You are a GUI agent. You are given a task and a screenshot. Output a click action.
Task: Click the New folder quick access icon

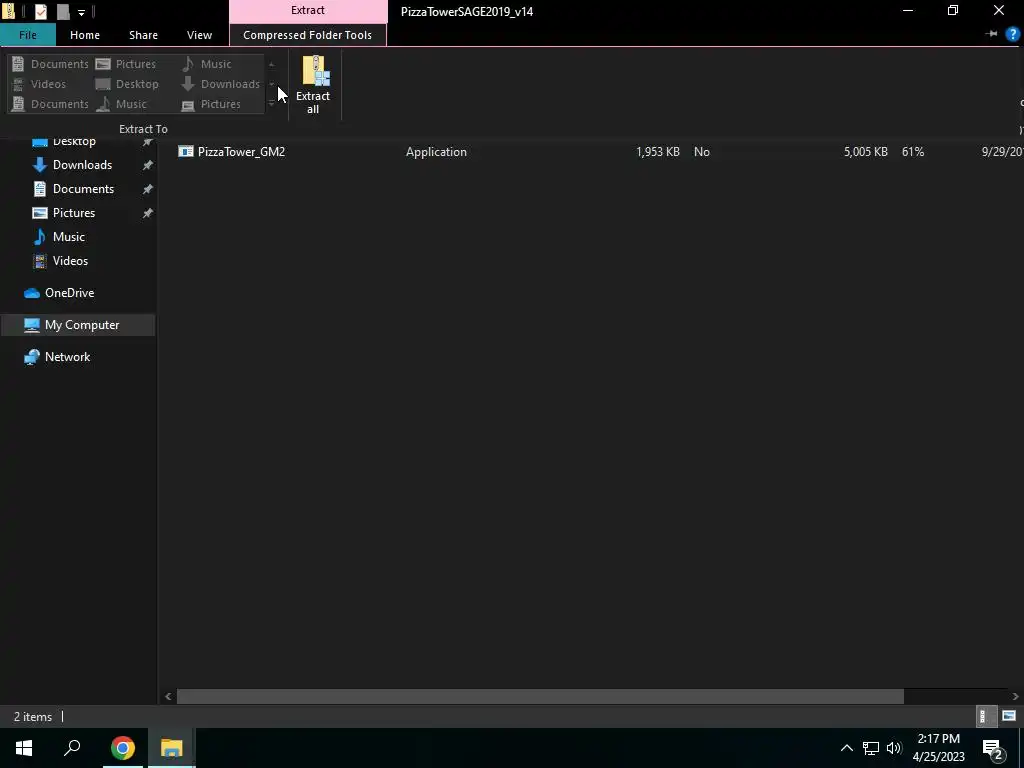[x=63, y=11]
